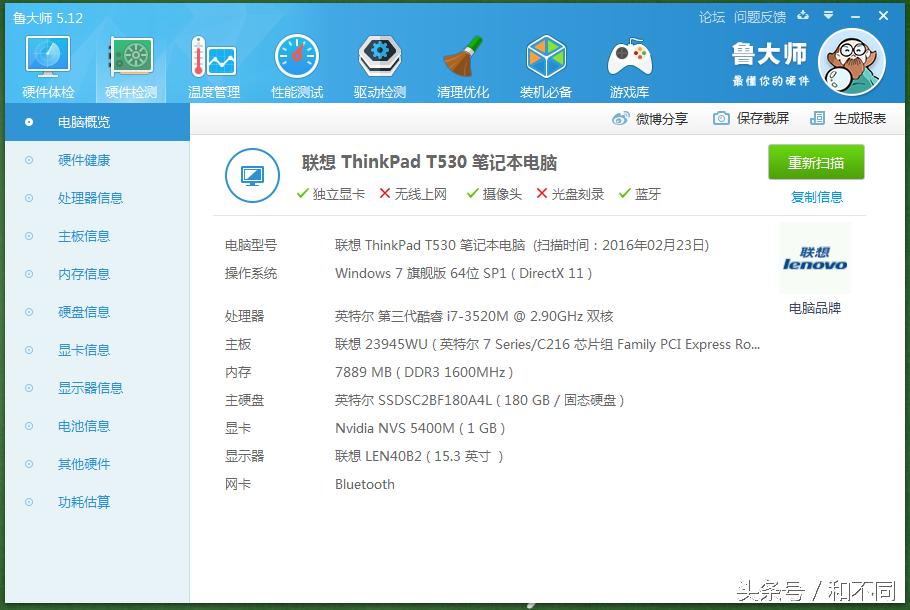The image size is (910, 610).
Task: Toggle the 蓝牙 Bluetooth checkmark
Action: pos(636,194)
